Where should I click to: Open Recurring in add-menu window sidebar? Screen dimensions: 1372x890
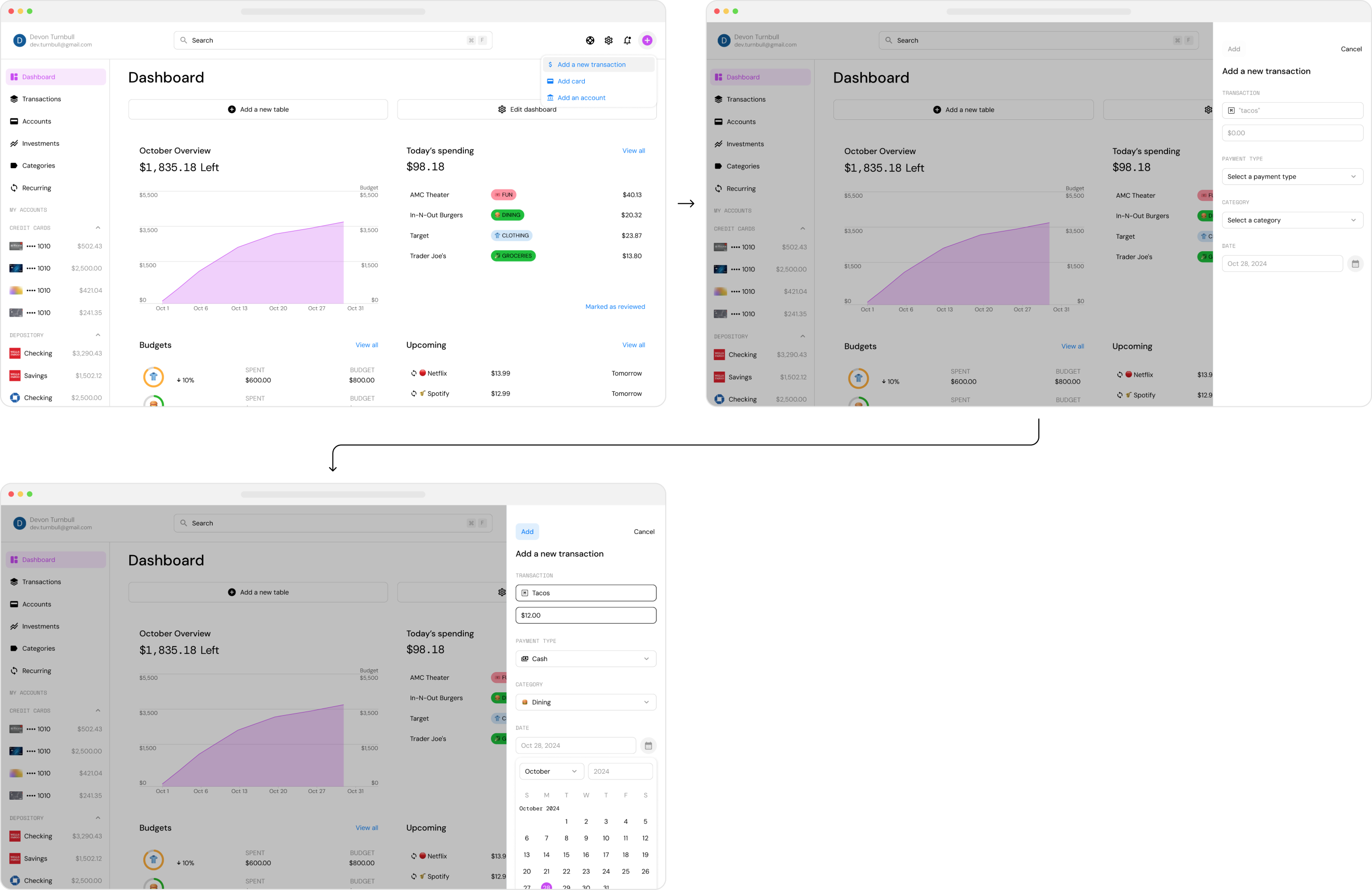click(x=56, y=188)
